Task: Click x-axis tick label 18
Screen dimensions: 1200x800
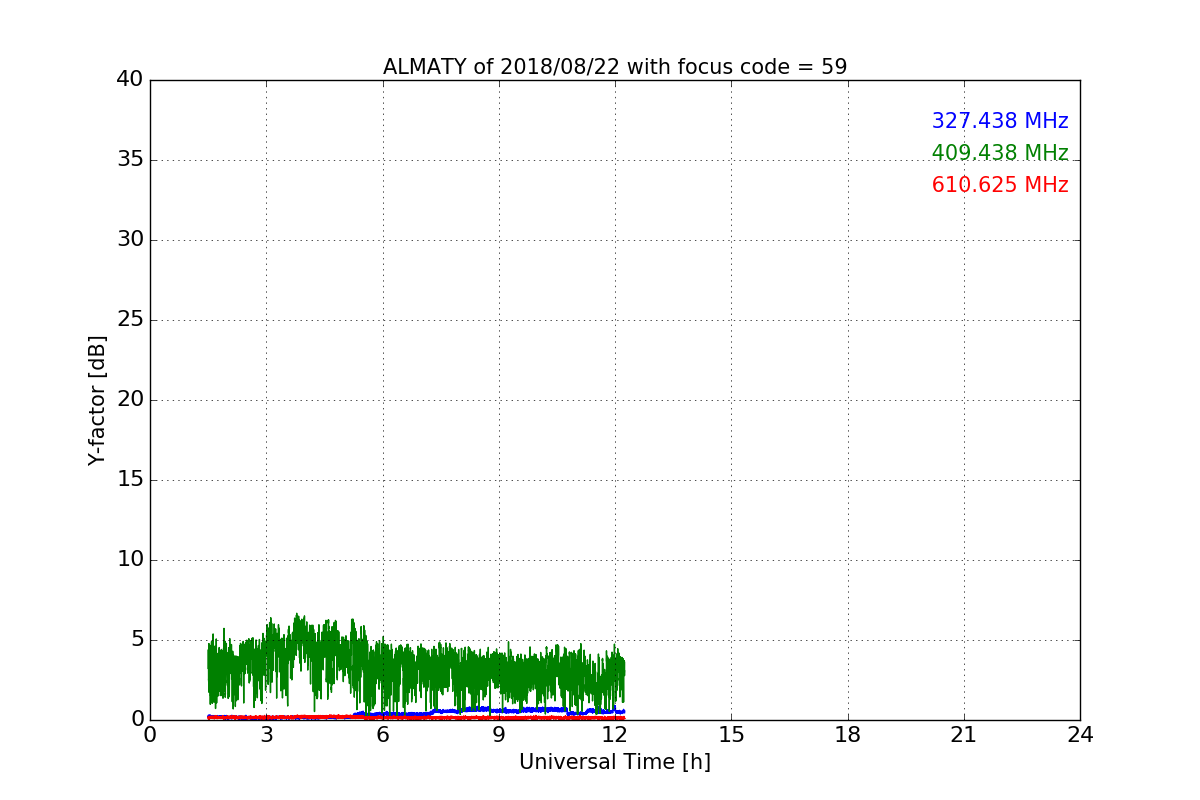Action: [848, 735]
